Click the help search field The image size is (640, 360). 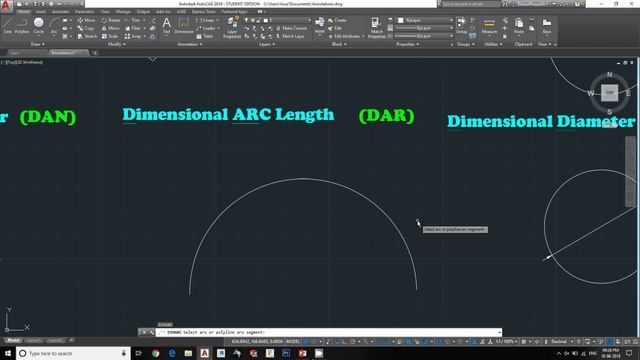pos(471,4)
